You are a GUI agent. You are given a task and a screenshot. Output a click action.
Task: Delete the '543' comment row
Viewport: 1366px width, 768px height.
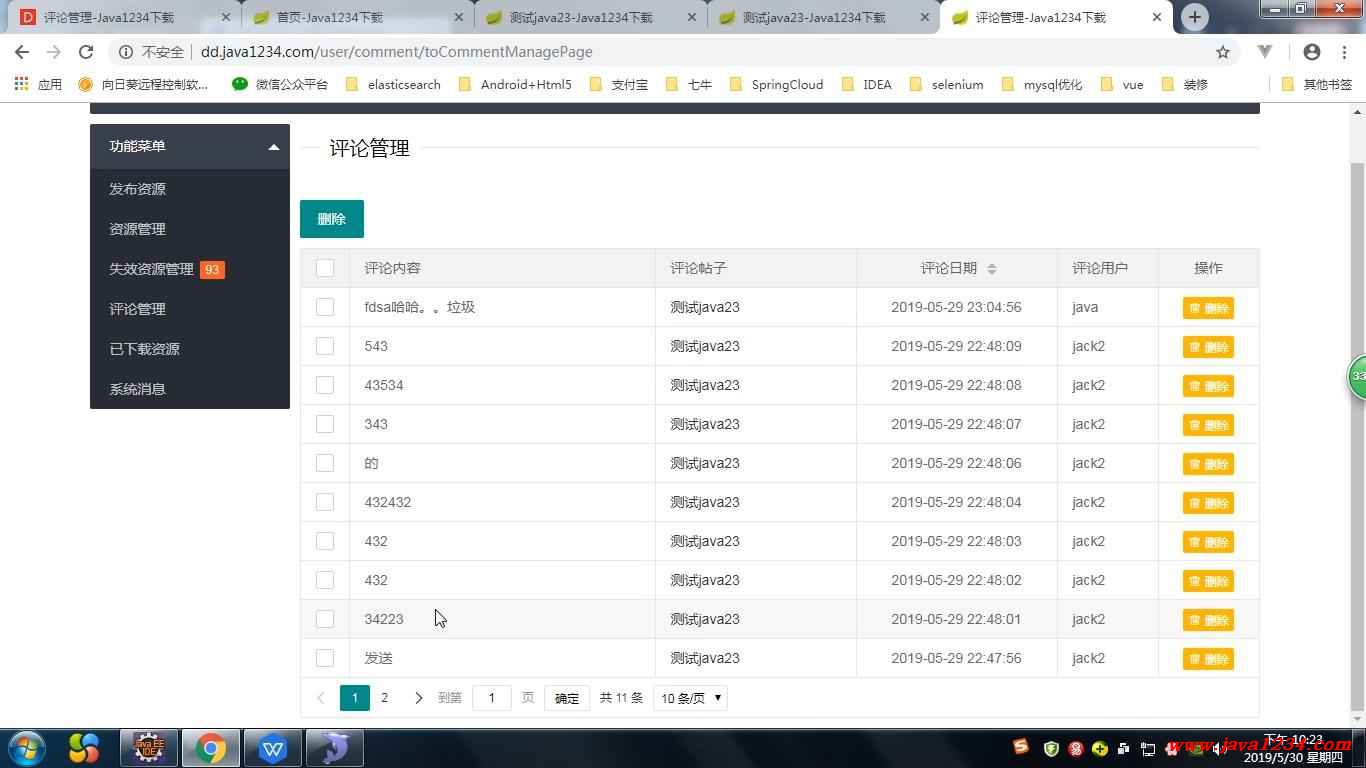click(1208, 347)
